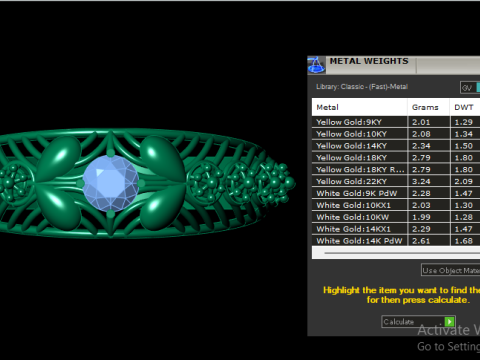Viewport: 480px width, 360px height.
Task: Click the 1.68 DWT value cell
Action: point(465,241)
